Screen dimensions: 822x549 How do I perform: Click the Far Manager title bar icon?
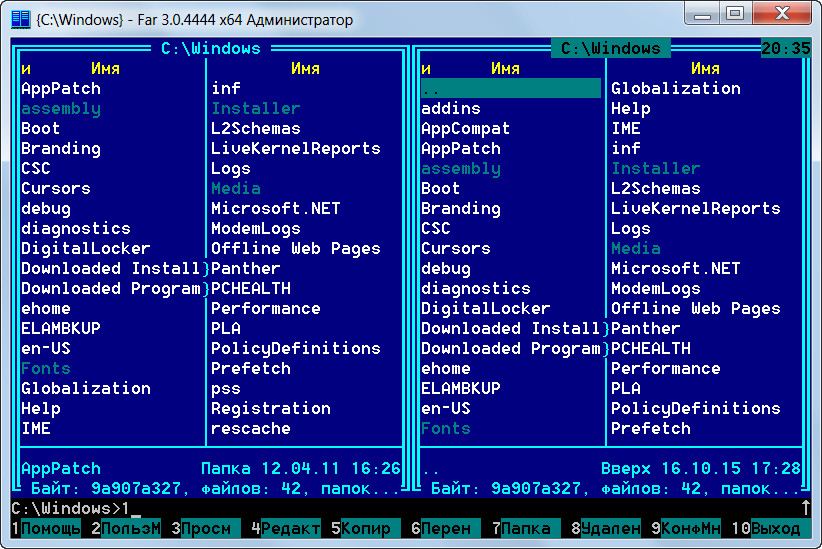pos(20,19)
